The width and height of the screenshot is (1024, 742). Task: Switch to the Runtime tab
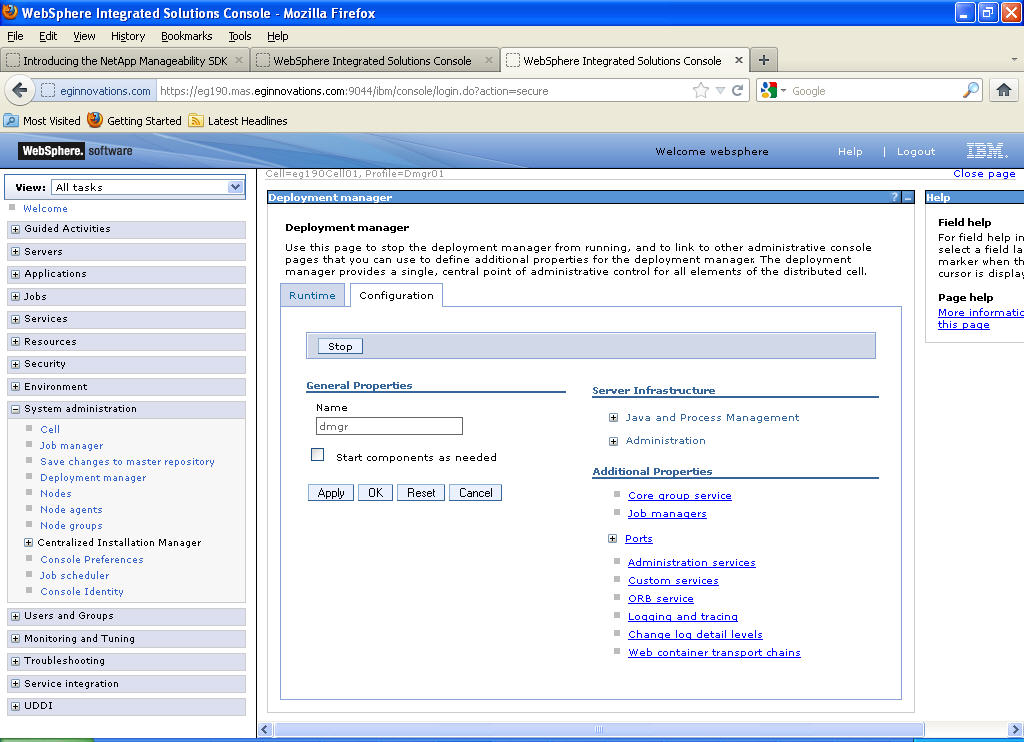point(312,295)
